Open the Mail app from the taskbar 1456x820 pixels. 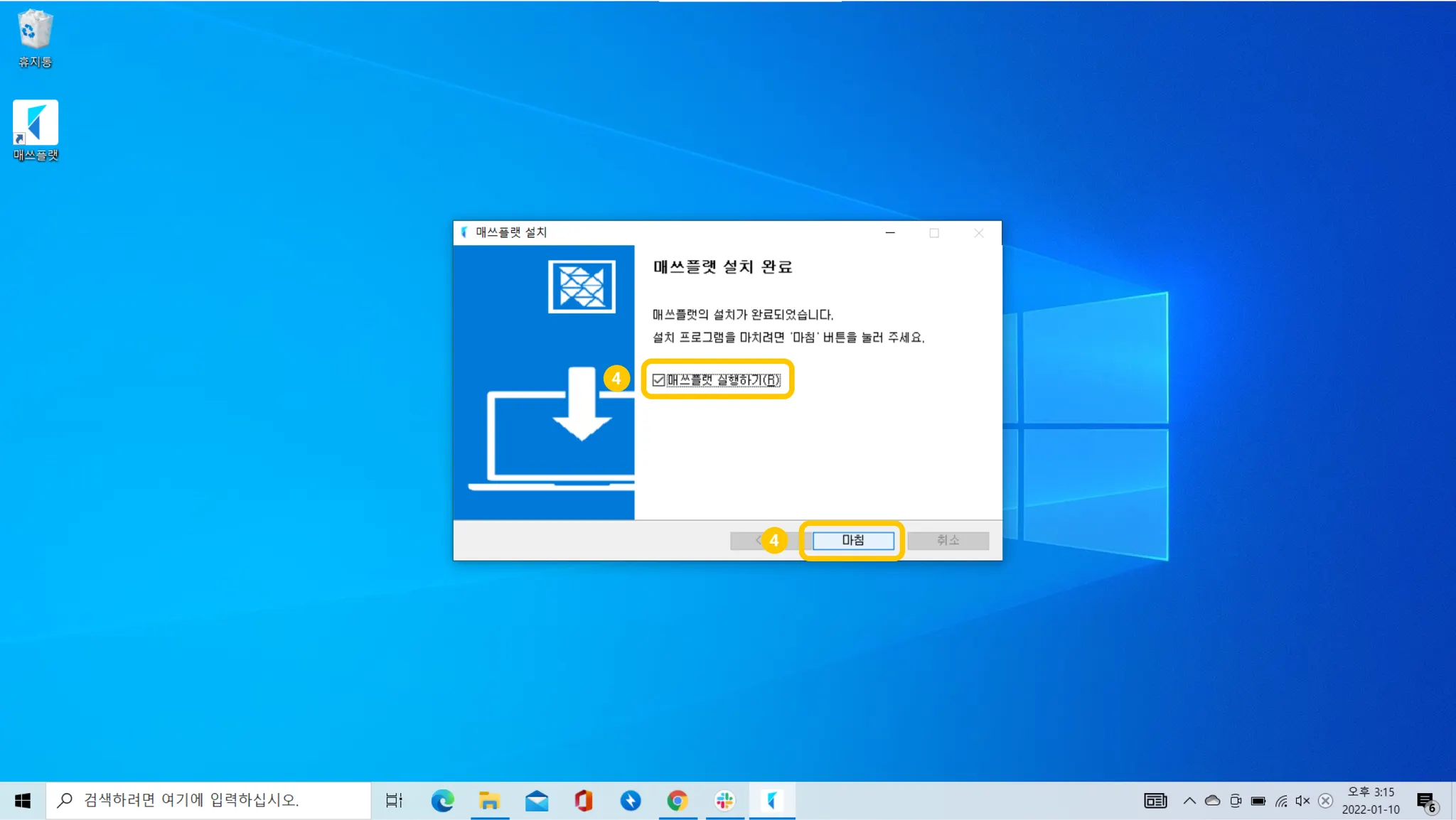point(537,801)
